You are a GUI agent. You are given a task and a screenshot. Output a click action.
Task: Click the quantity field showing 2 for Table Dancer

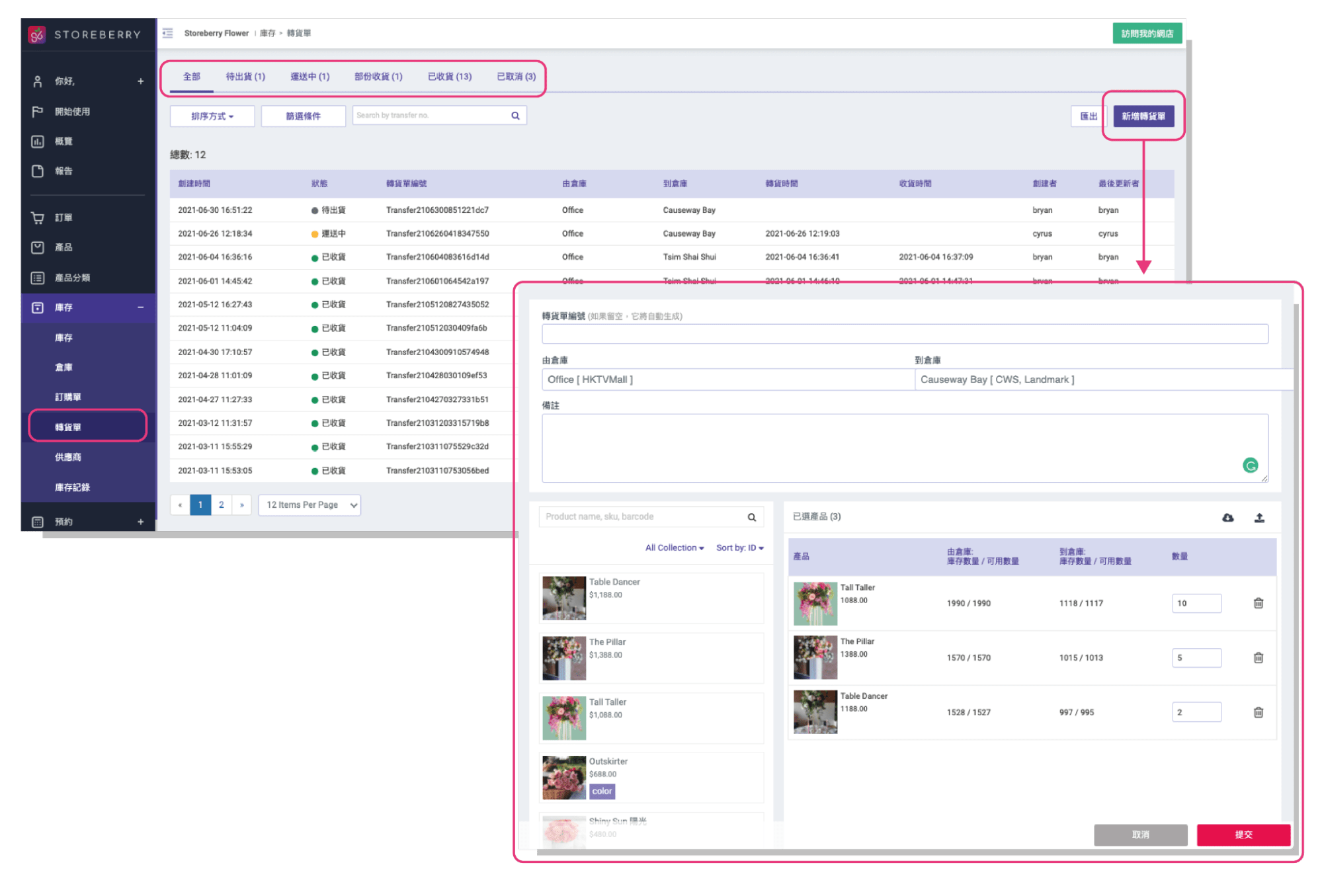click(1196, 712)
